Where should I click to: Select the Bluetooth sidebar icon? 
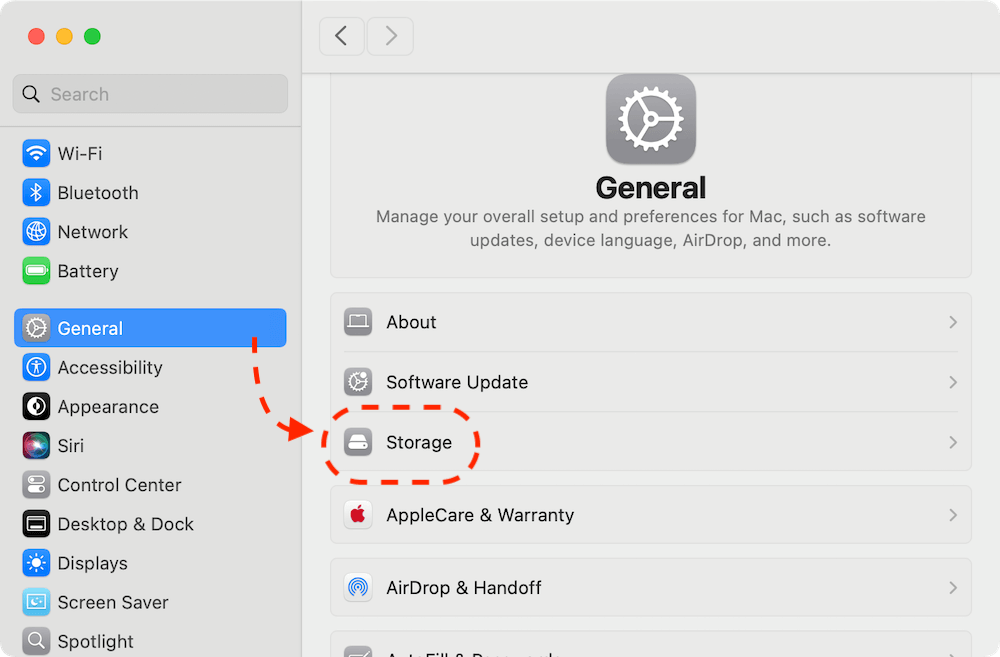[36, 192]
